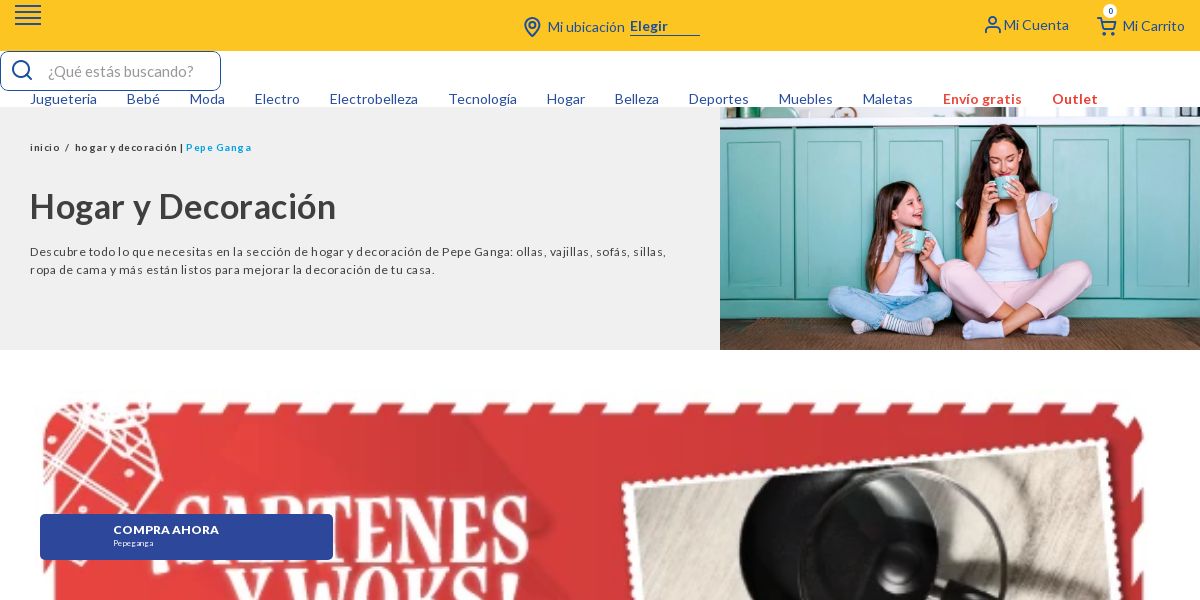Viewport: 1200px width, 600px height.
Task: Open the shopping cart icon
Action: (1107, 26)
